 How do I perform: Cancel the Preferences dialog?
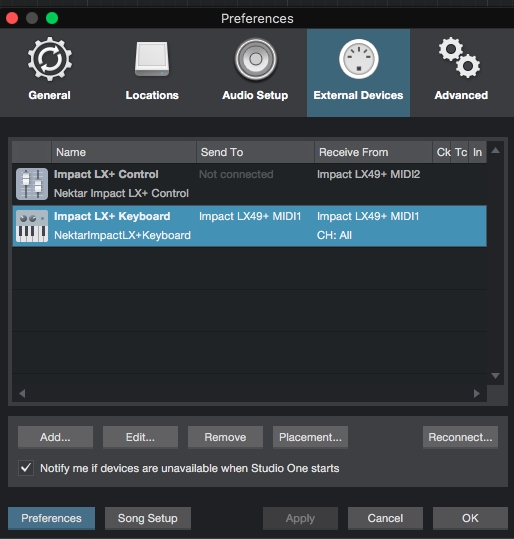(x=385, y=518)
